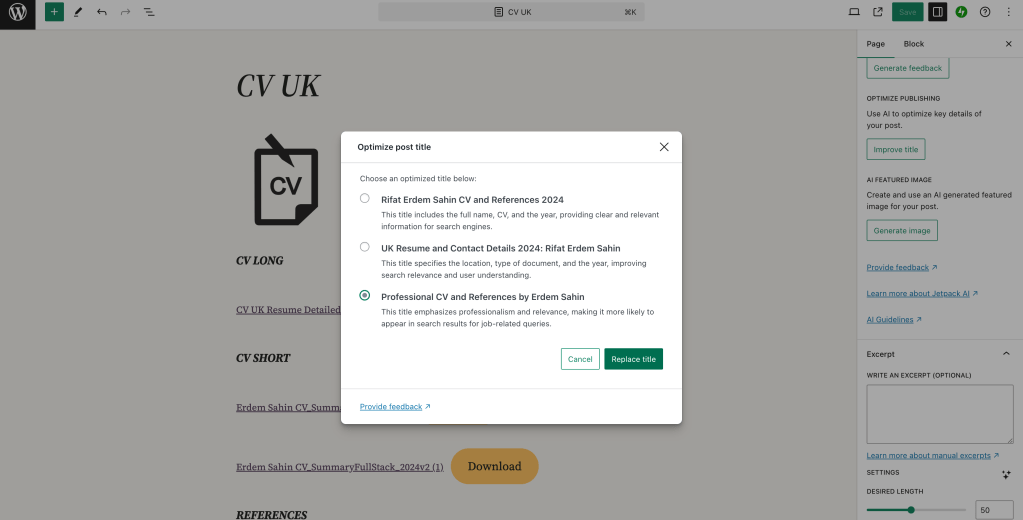Undo the last change

[x=102, y=12]
